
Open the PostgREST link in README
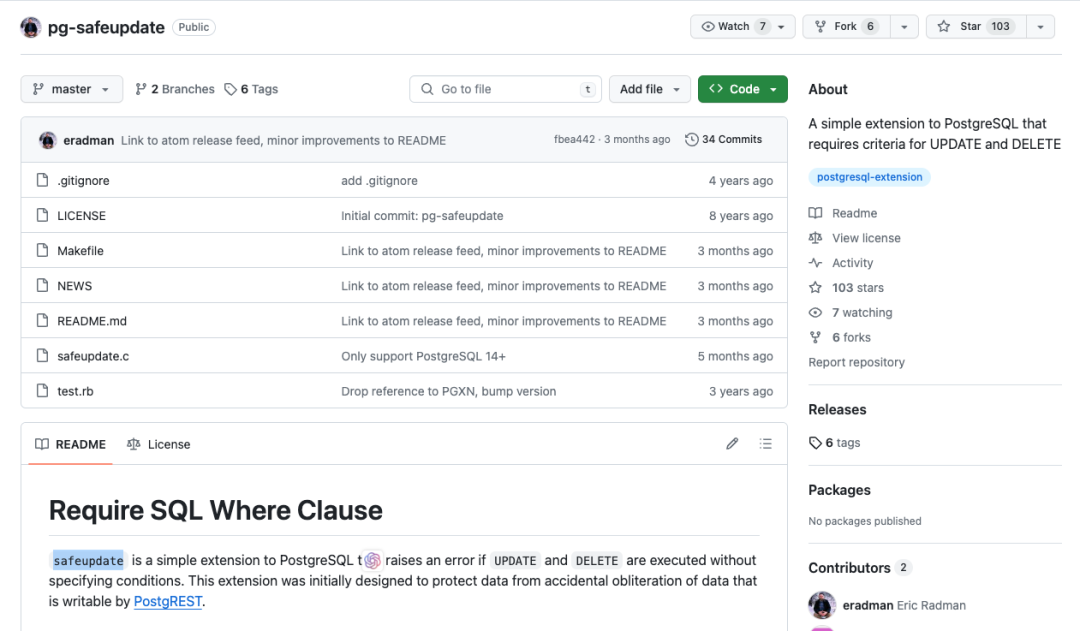click(168, 602)
